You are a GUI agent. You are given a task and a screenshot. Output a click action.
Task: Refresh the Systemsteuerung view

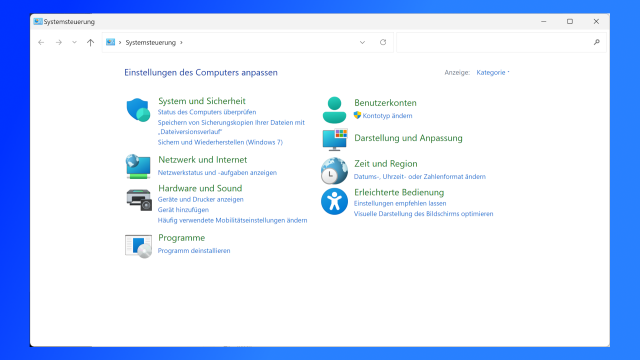pyautogui.click(x=383, y=42)
